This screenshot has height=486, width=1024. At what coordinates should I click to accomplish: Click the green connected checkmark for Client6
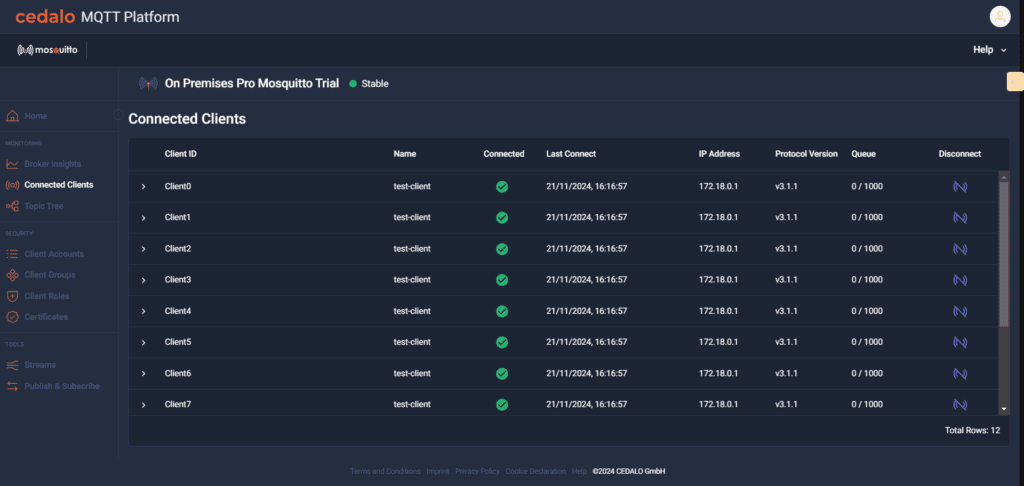tap(502, 374)
